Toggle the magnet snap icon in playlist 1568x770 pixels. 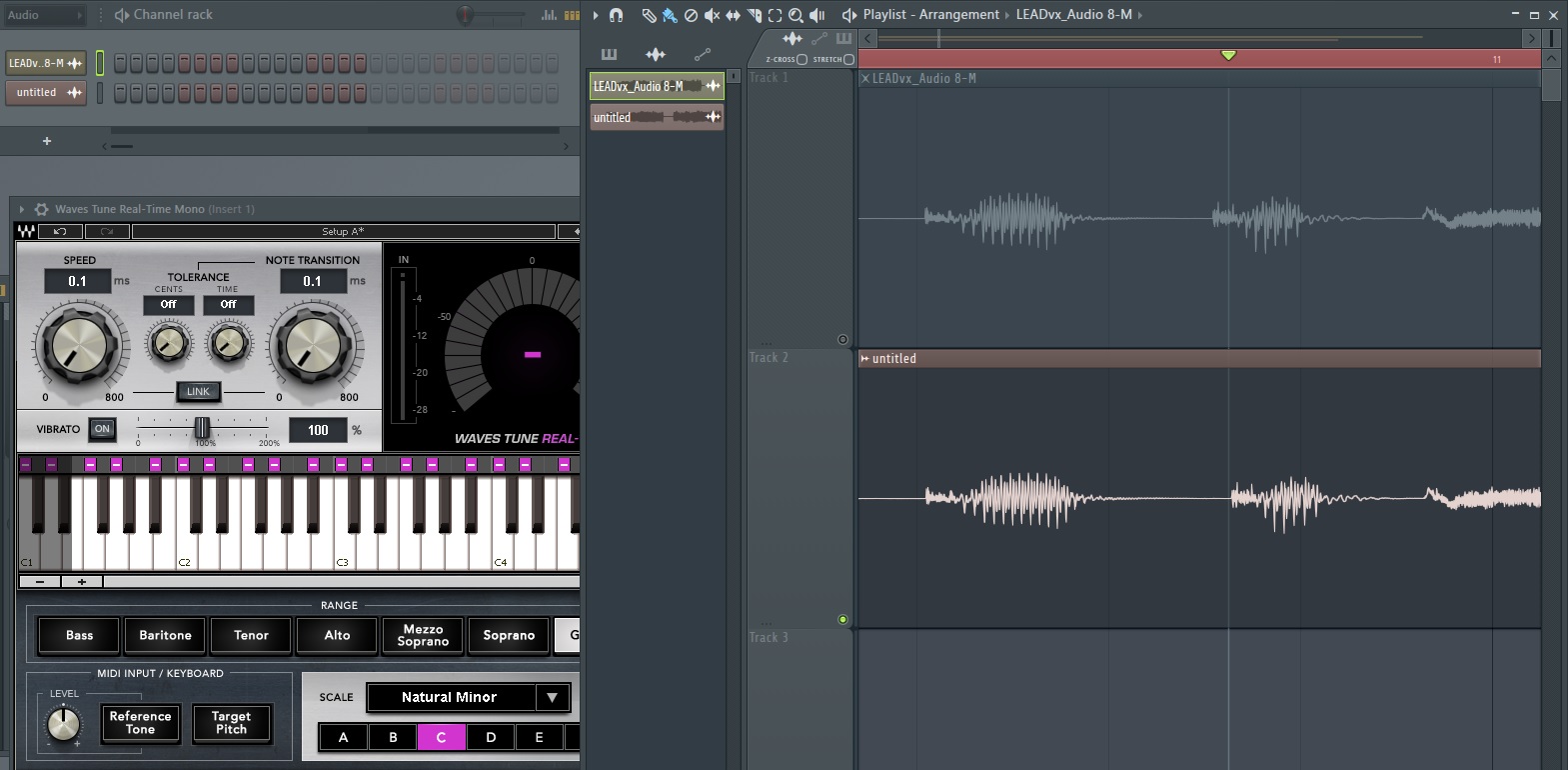(x=617, y=15)
